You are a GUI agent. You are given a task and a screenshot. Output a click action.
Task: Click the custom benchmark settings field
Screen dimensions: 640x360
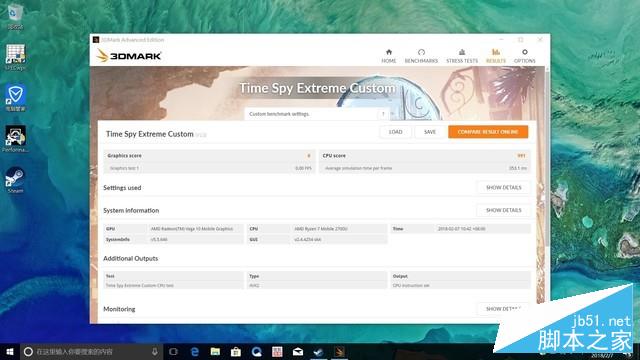tap(312, 114)
